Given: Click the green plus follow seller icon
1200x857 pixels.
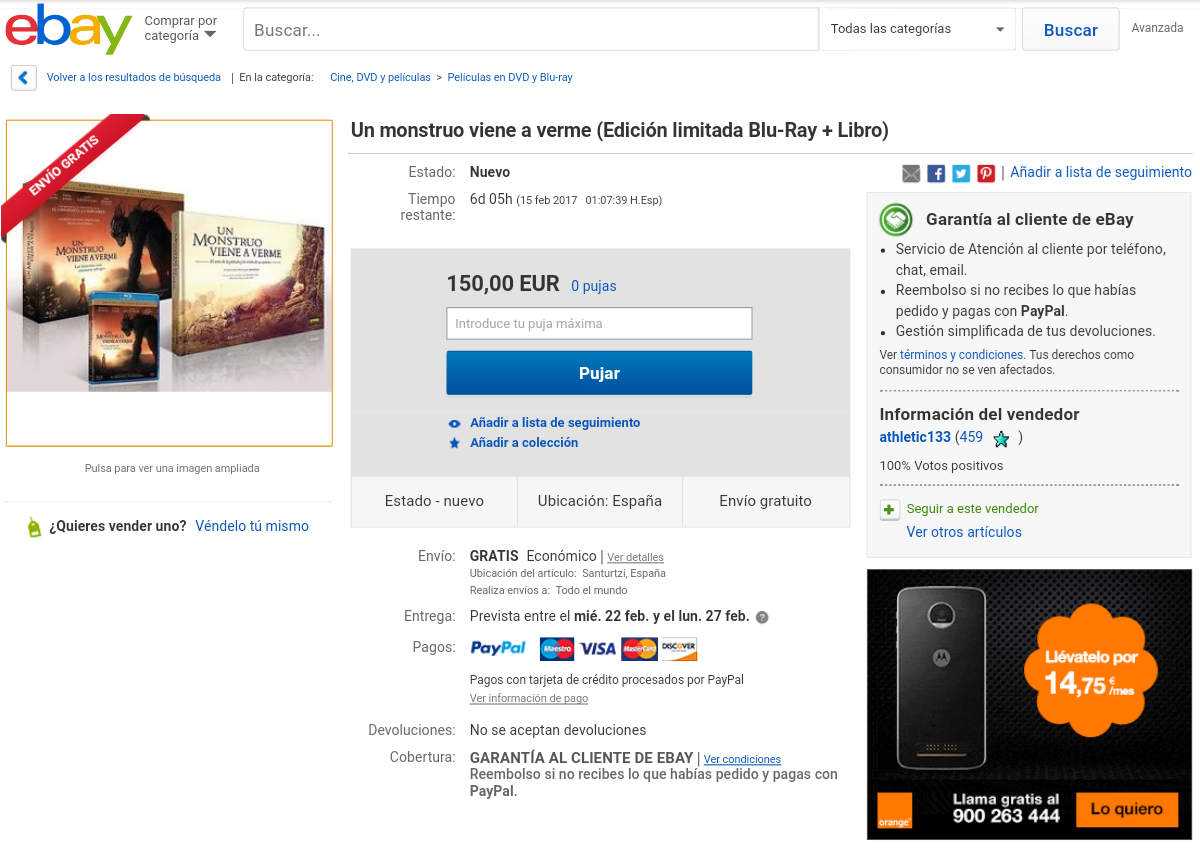Looking at the screenshot, I should click(x=889, y=510).
